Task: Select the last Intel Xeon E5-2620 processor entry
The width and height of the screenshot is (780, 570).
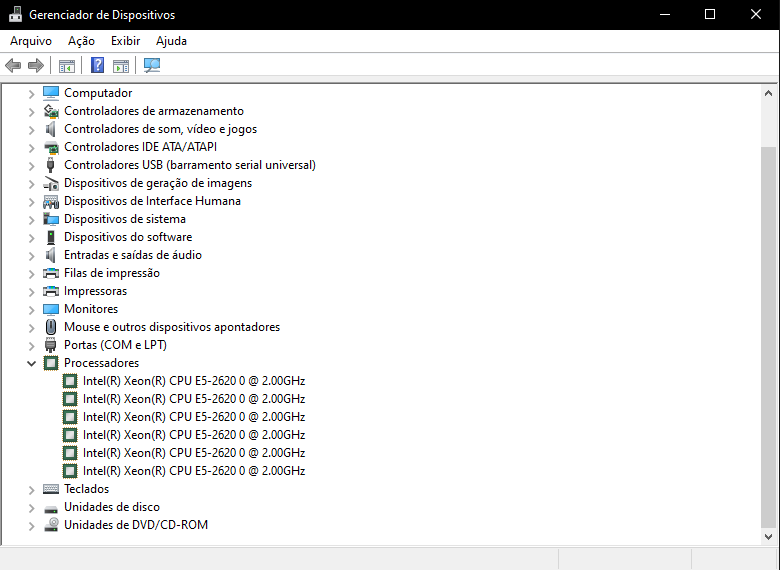Action: coord(194,471)
